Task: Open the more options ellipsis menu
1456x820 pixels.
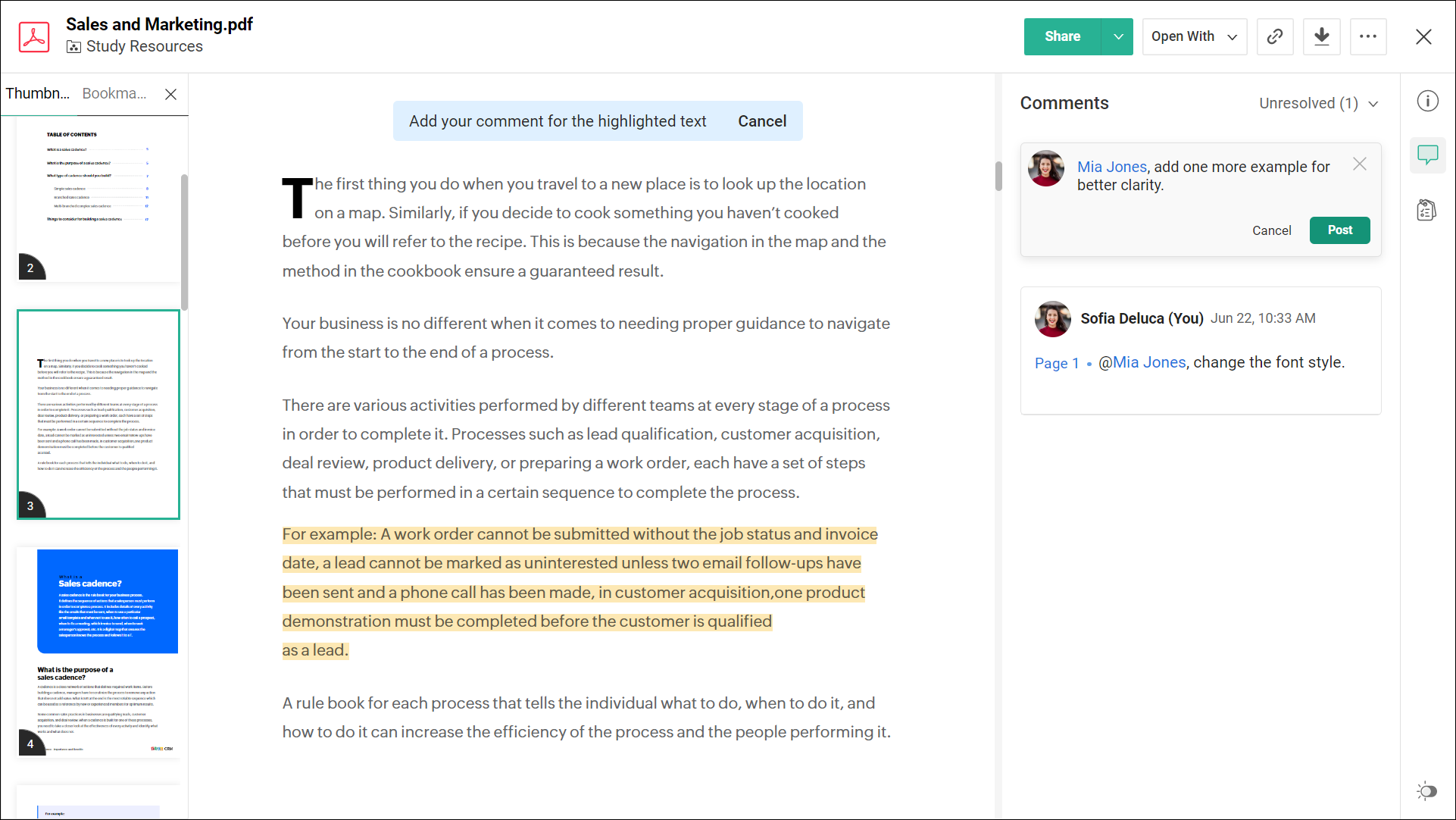Action: (x=1367, y=36)
